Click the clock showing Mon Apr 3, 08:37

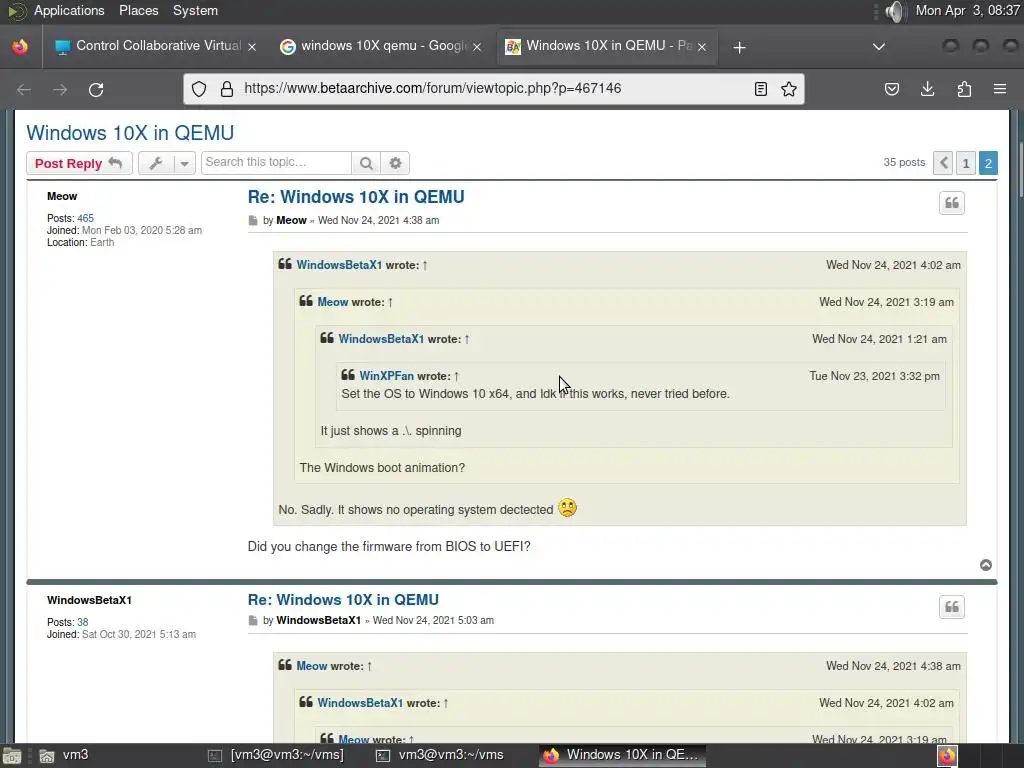pos(967,10)
